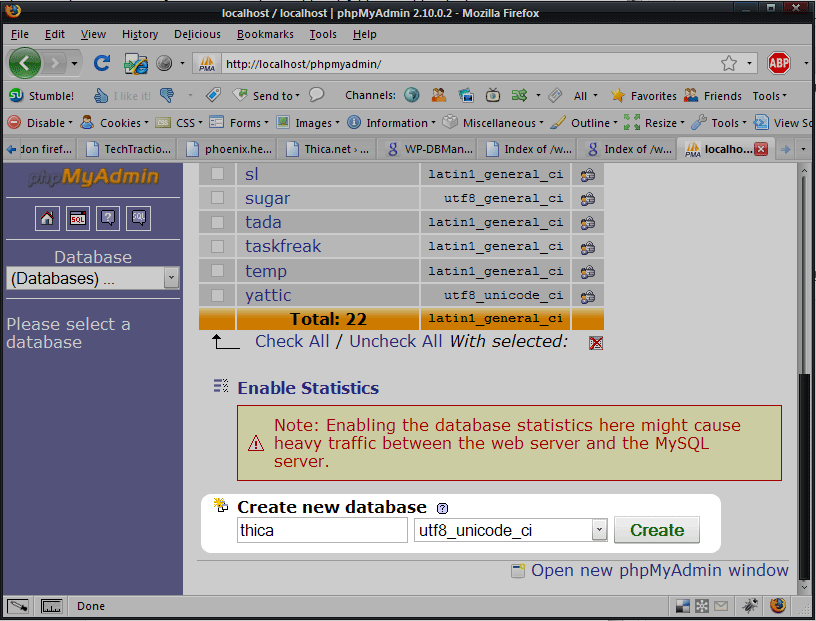816x621 pixels.
Task: Click the Stumble! toolbar button
Action: coord(42,96)
